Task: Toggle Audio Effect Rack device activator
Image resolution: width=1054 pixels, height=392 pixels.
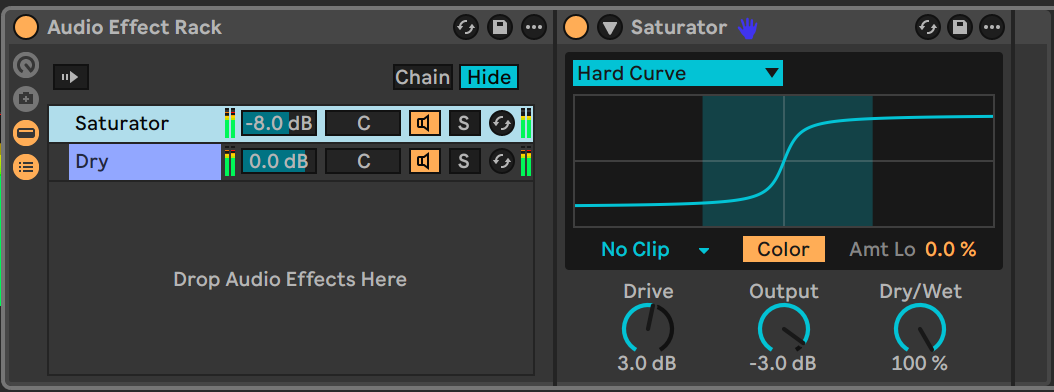Action: click(26, 28)
